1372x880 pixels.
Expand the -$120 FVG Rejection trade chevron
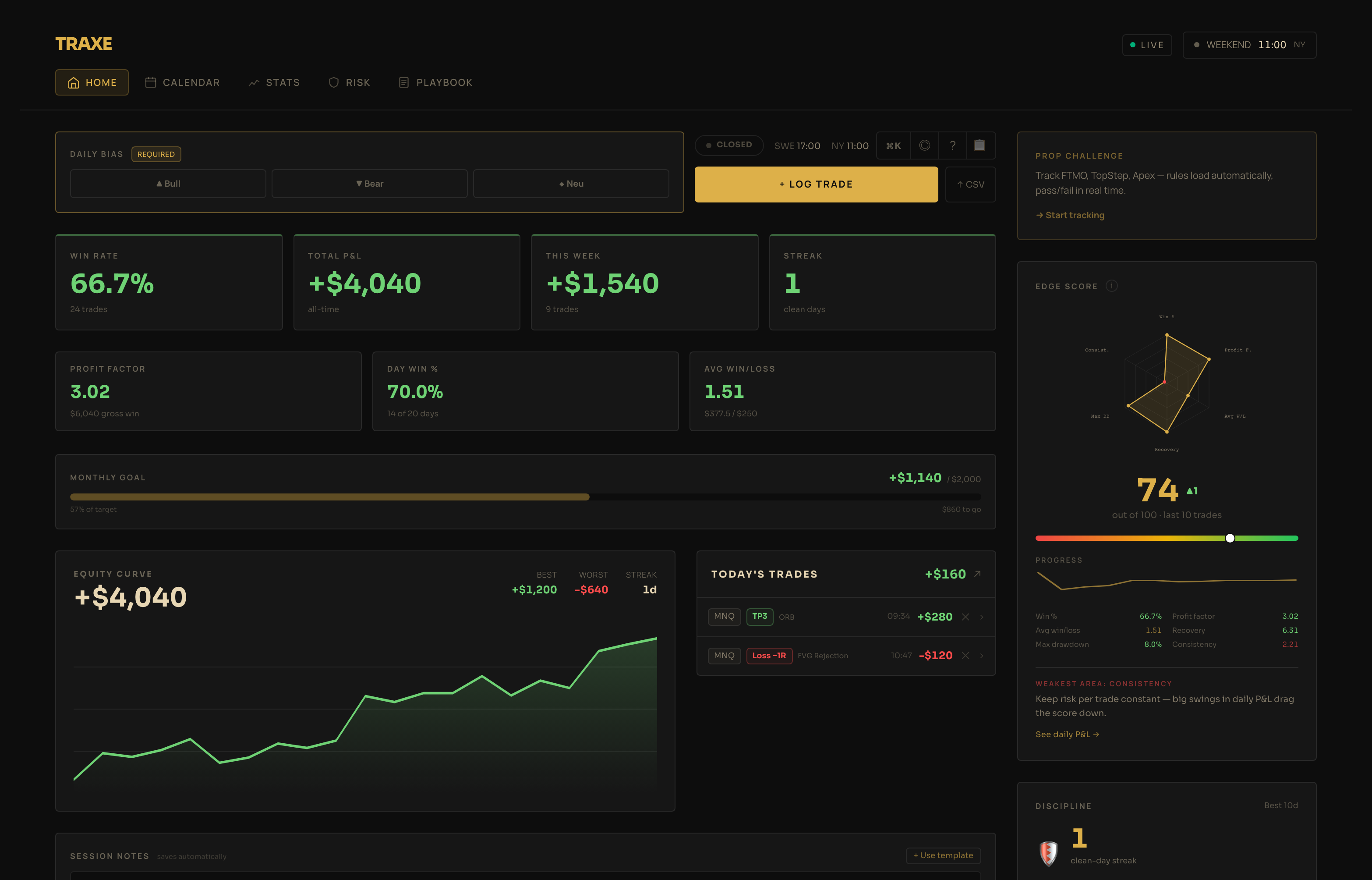click(982, 656)
